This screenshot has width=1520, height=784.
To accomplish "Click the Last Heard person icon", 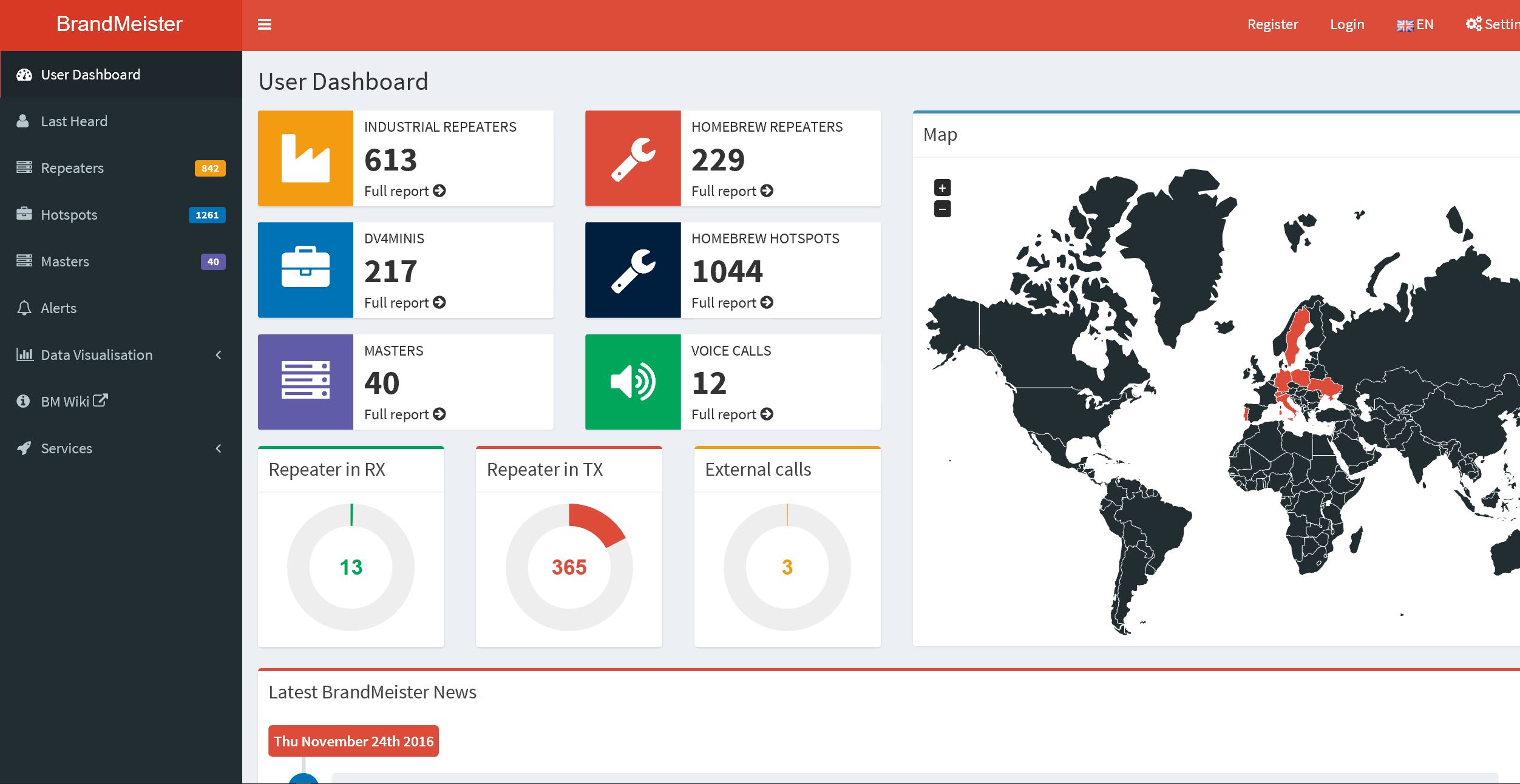I will click(x=23, y=121).
